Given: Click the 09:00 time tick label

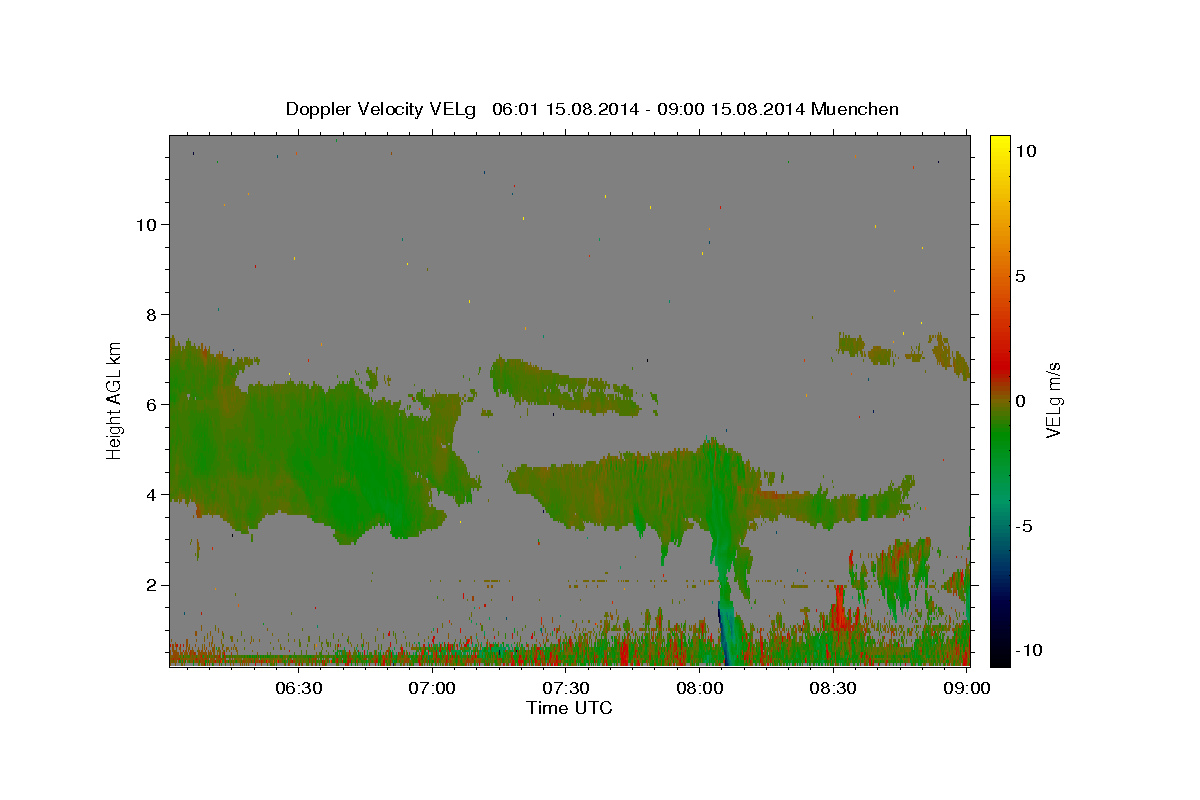Looking at the screenshot, I should 966,688.
